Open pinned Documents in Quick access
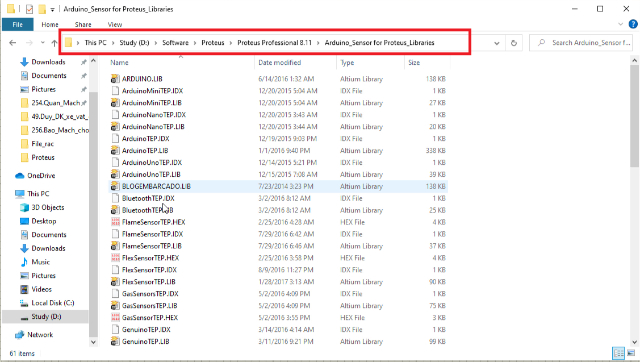Image resolution: width=640 pixels, height=362 pixels. 49,76
